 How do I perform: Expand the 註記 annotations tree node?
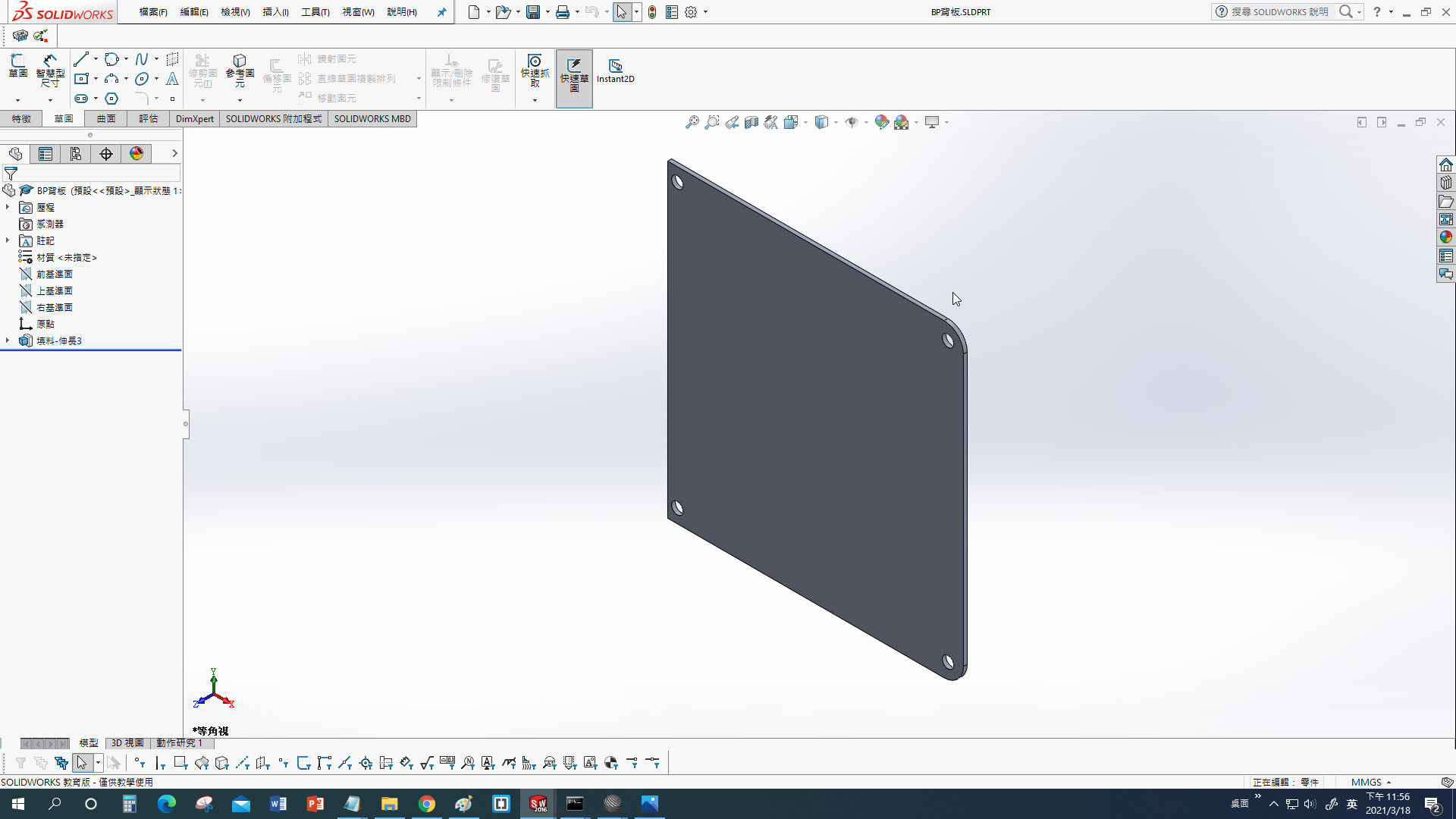8,240
